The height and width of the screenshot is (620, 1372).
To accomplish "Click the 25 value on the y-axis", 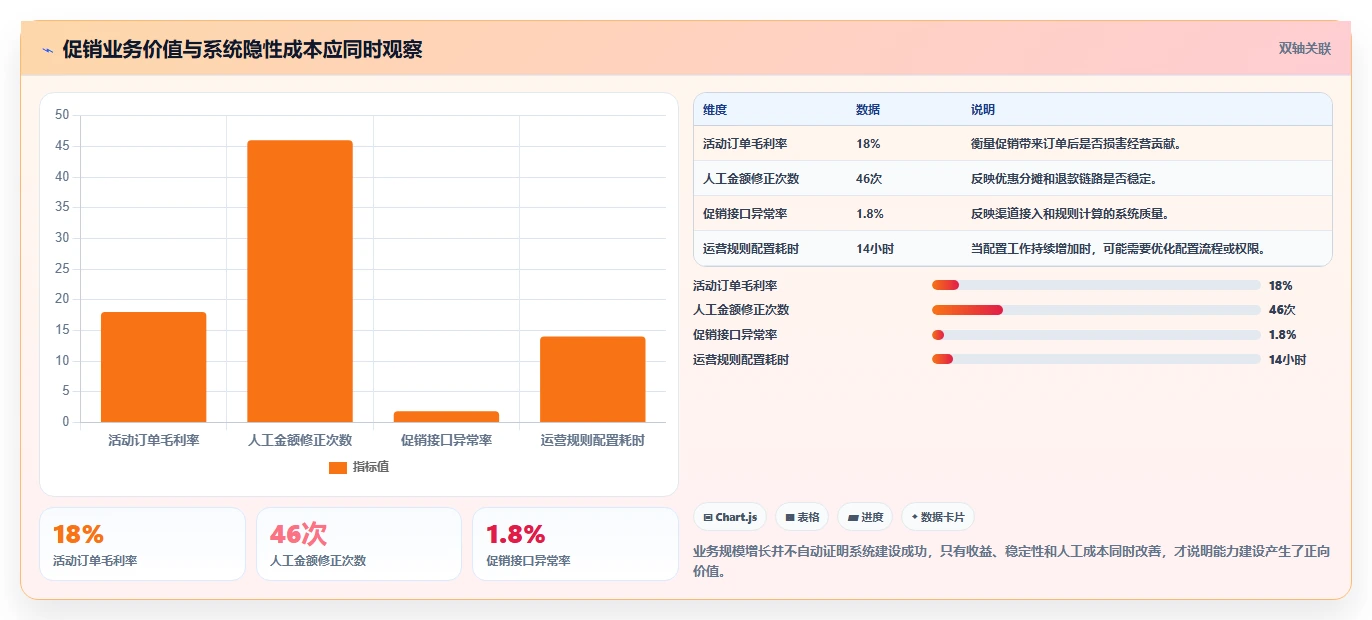I will [62, 269].
